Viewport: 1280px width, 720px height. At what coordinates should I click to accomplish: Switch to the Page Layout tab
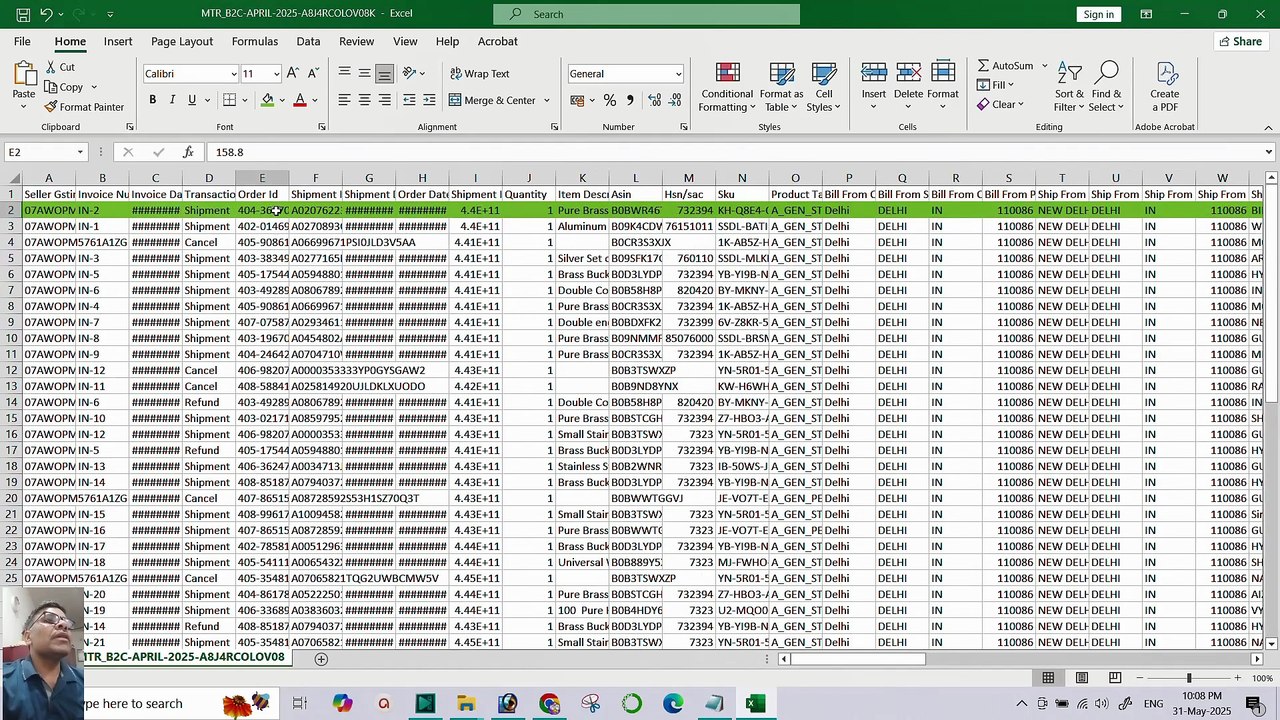tap(182, 41)
